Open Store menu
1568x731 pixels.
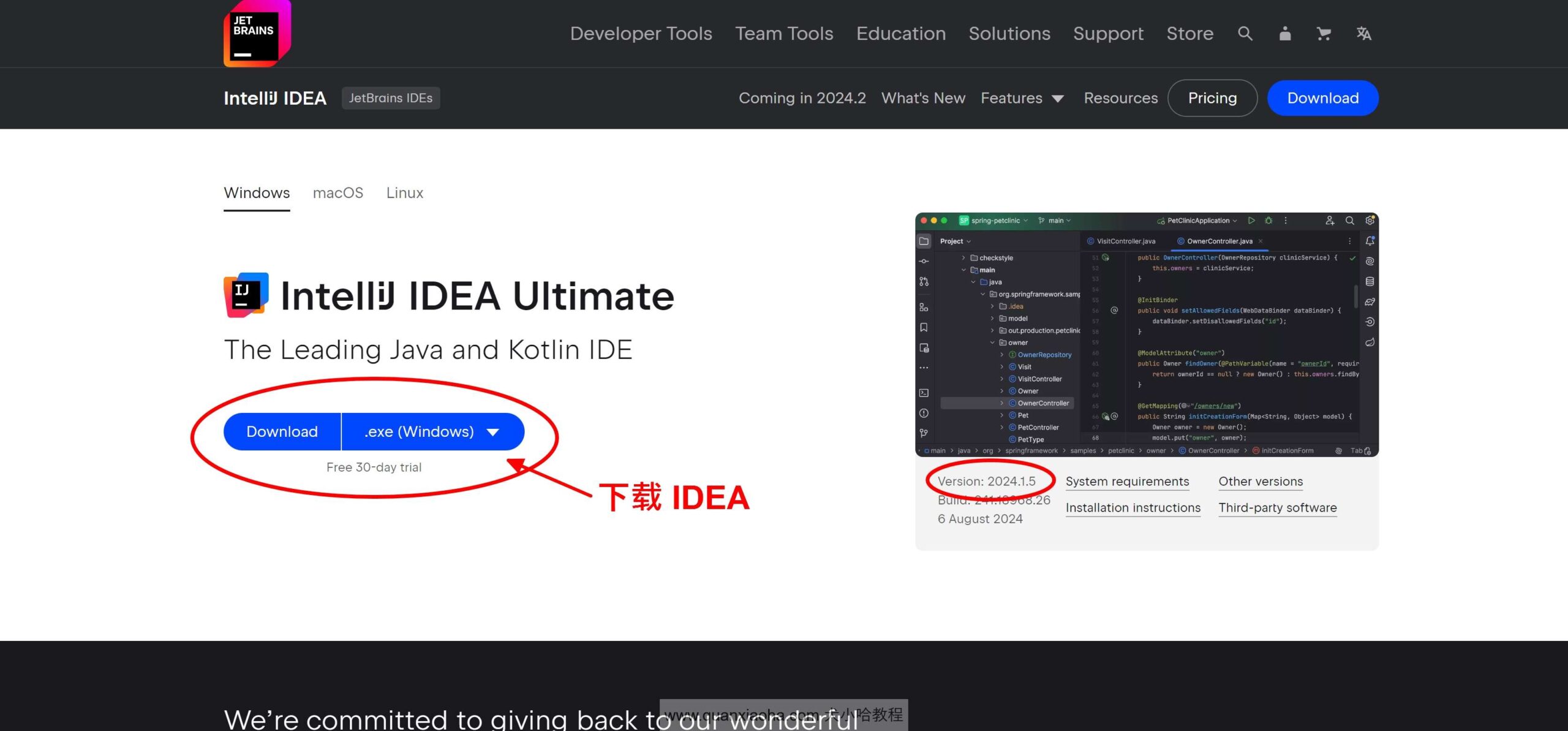coord(1189,33)
